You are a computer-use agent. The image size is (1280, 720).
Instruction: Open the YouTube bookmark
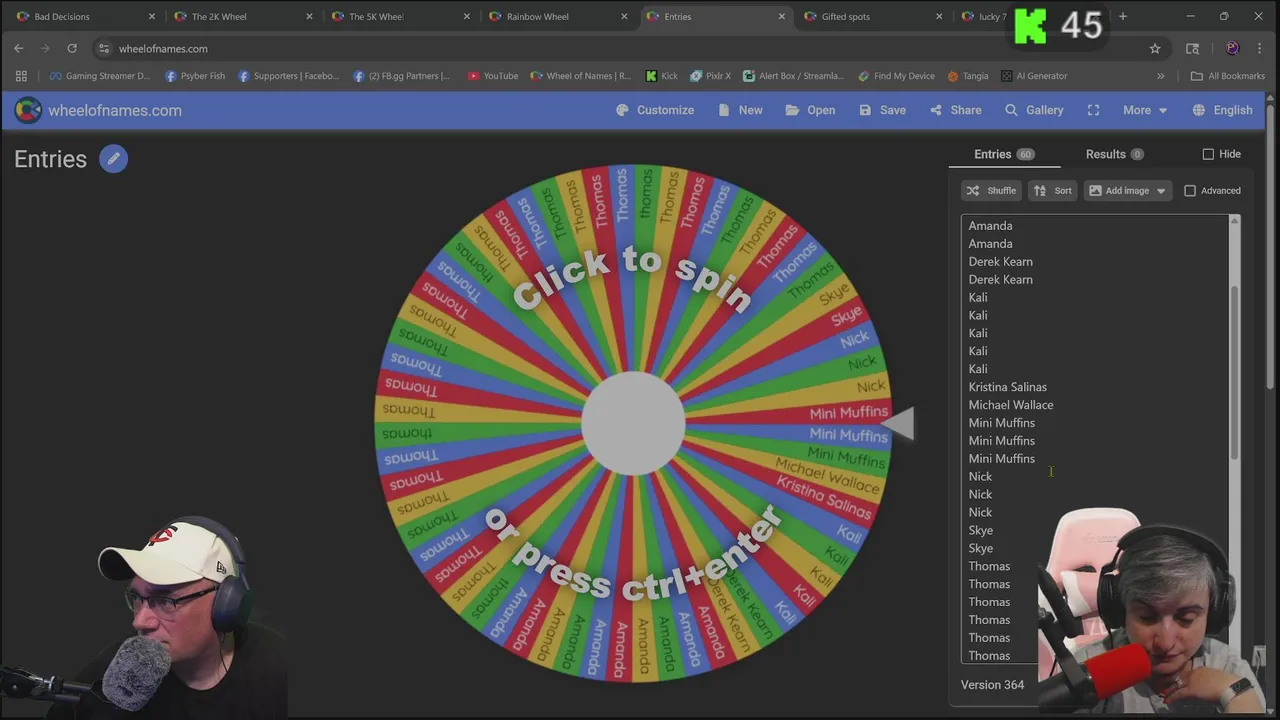pos(493,76)
